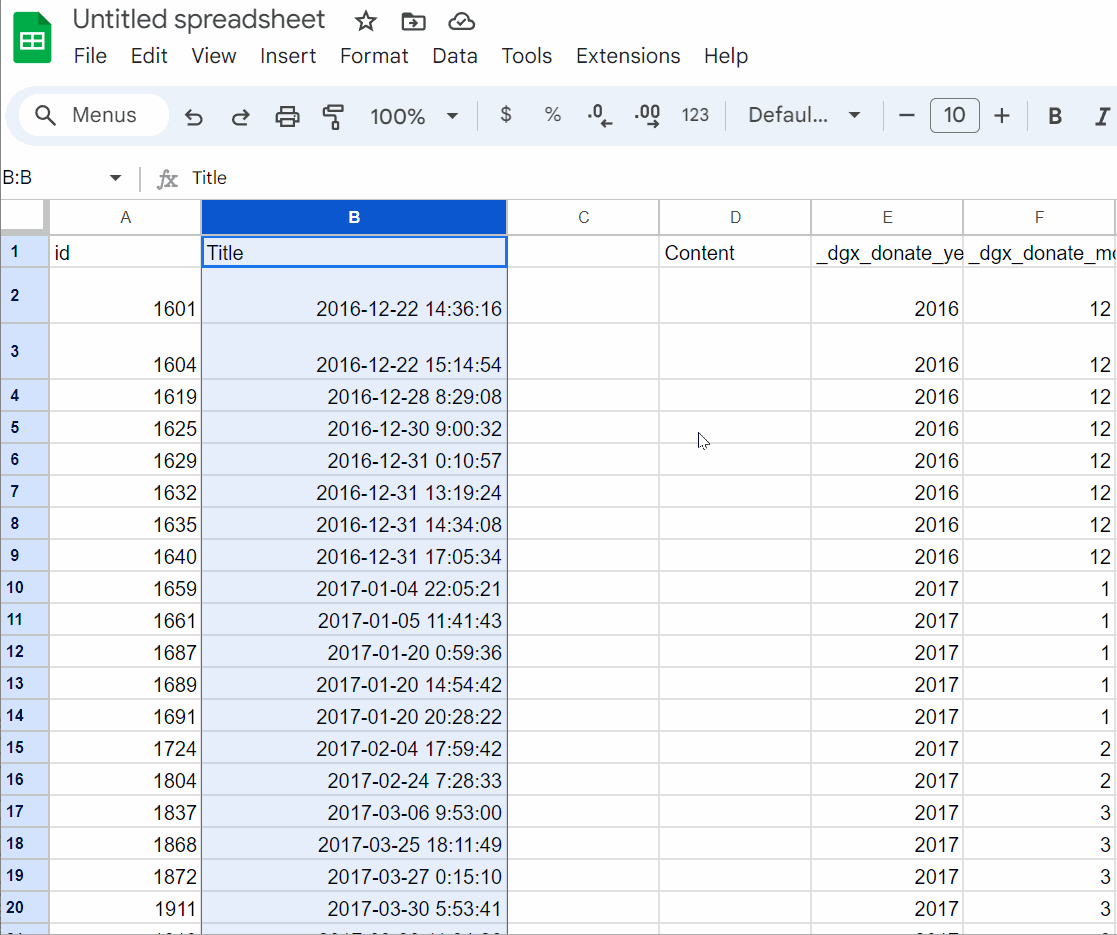Select column E header
Image resolution: width=1117 pixels, height=935 pixels.
point(887,217)
